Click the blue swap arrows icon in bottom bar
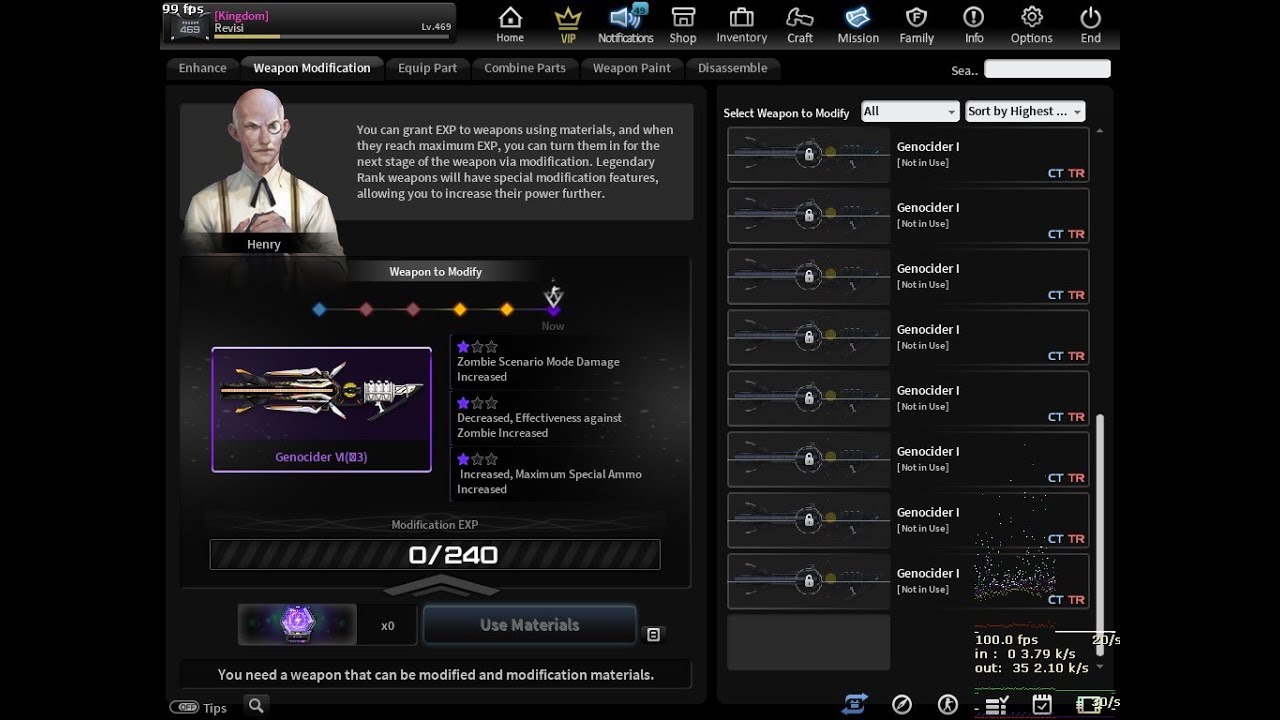 point(853,704)
